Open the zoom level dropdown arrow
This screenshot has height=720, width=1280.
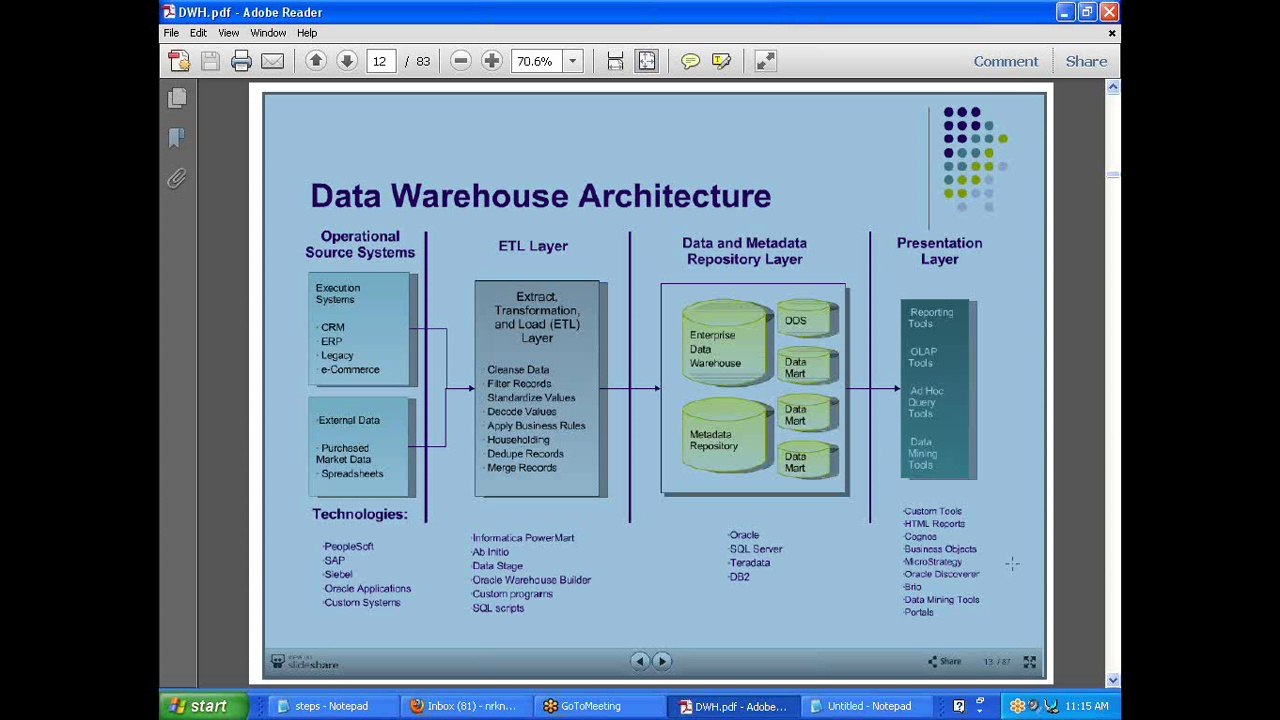[x=572, y=62]
